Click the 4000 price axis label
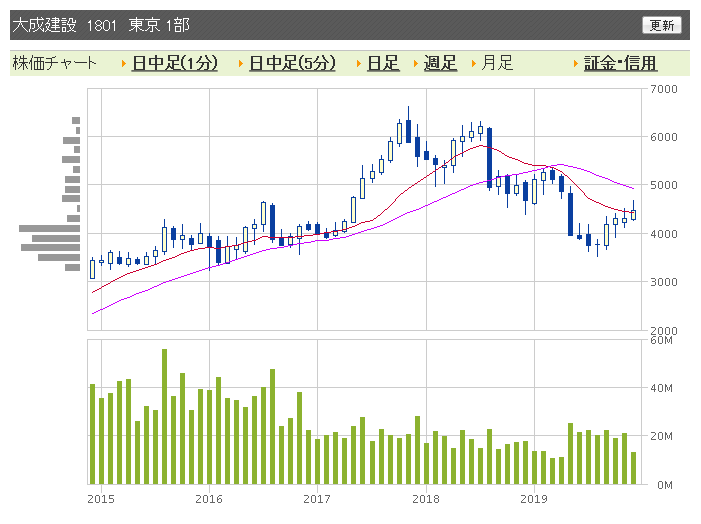701x524 pixels. (664, 233)
